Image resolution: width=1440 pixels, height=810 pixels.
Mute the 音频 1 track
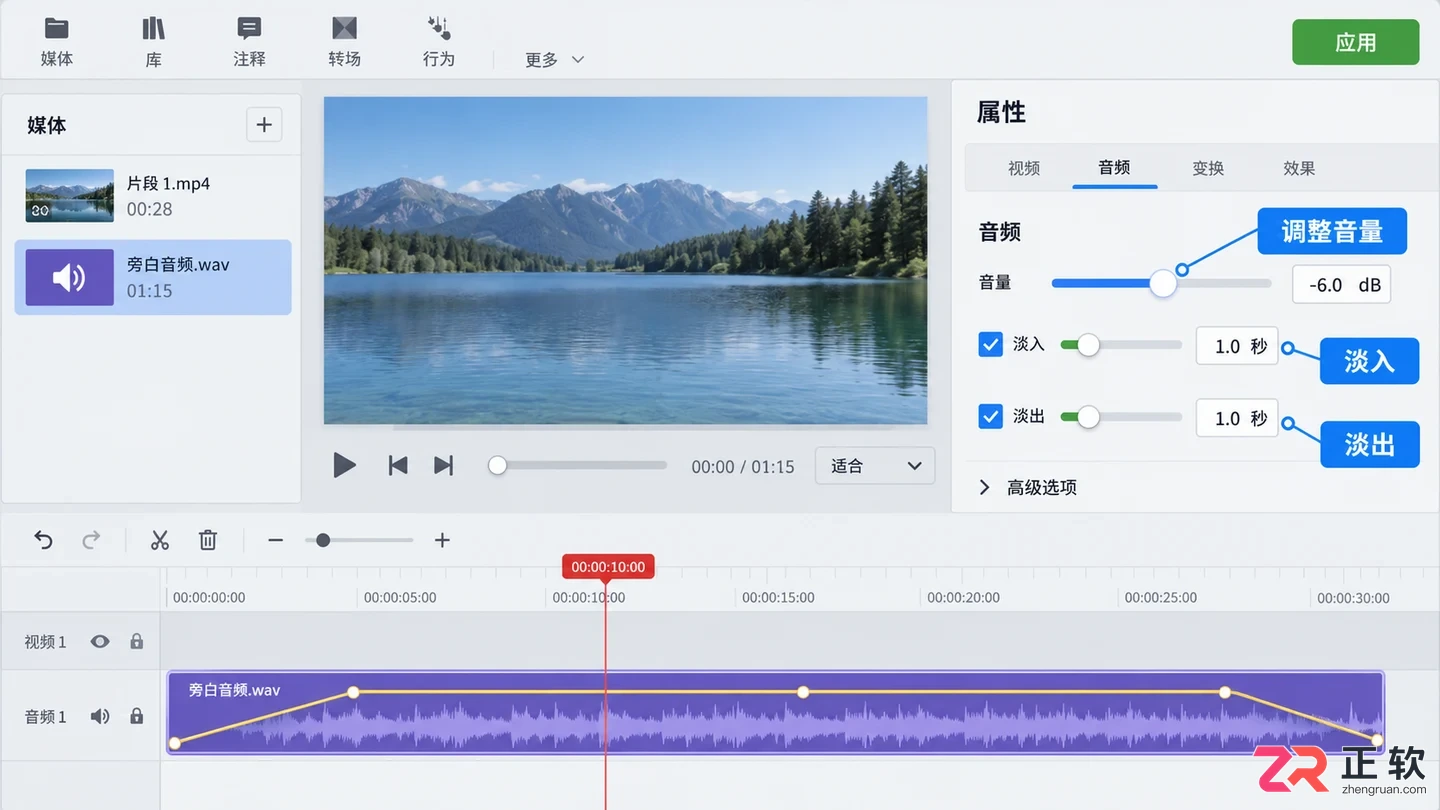pyautogui.click(x=100, y=716)
